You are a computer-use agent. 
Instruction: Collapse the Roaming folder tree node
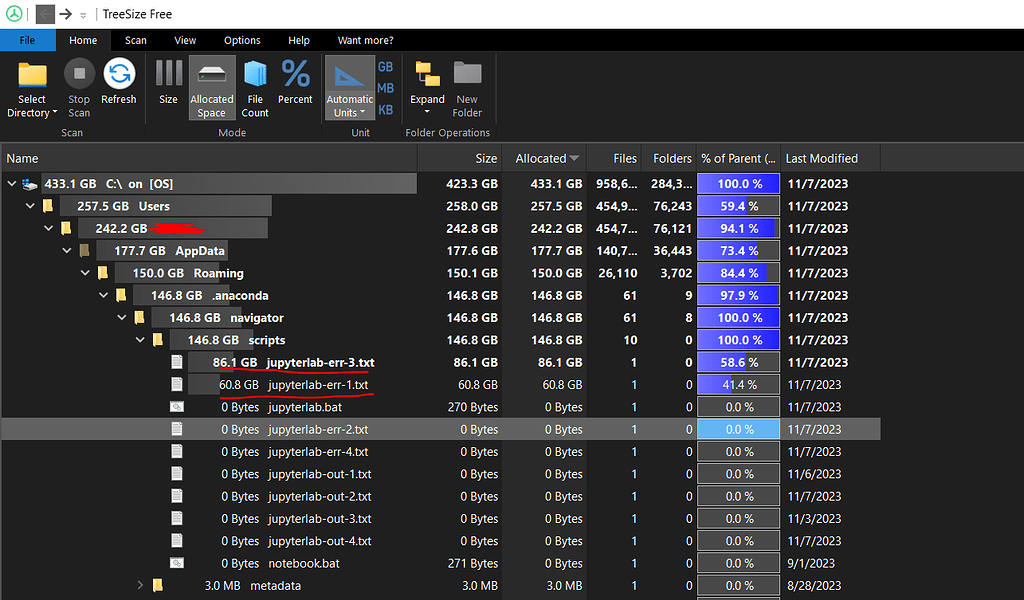pyautogui.click(x=85, y=273)
